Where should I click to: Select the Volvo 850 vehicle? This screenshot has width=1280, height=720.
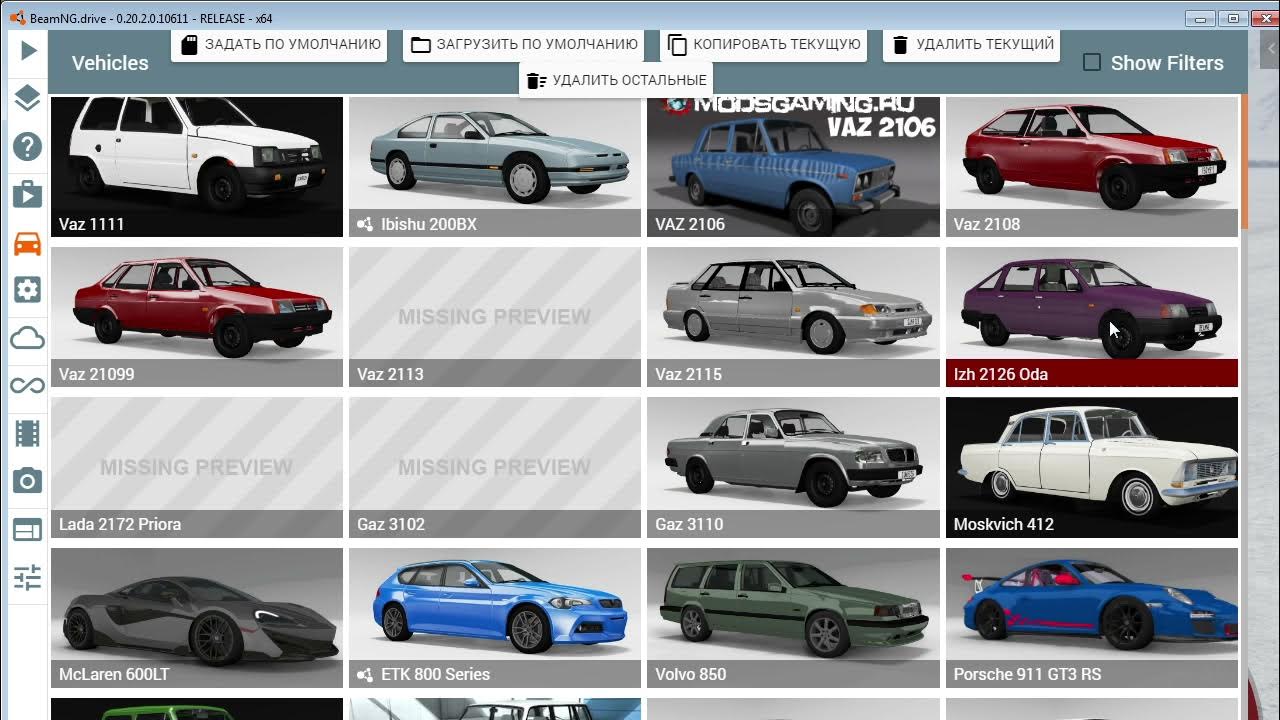(x=793, y=618)
